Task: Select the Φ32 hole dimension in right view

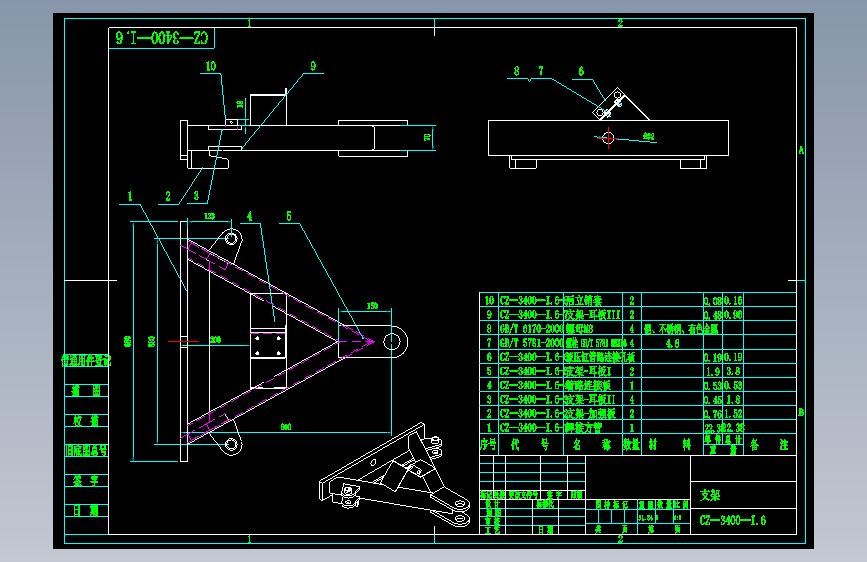Action: (649, 136)
